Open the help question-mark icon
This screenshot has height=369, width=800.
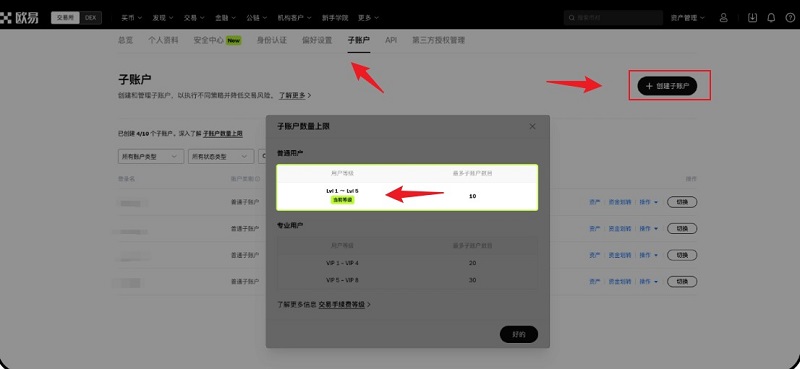tap(791, 18)
